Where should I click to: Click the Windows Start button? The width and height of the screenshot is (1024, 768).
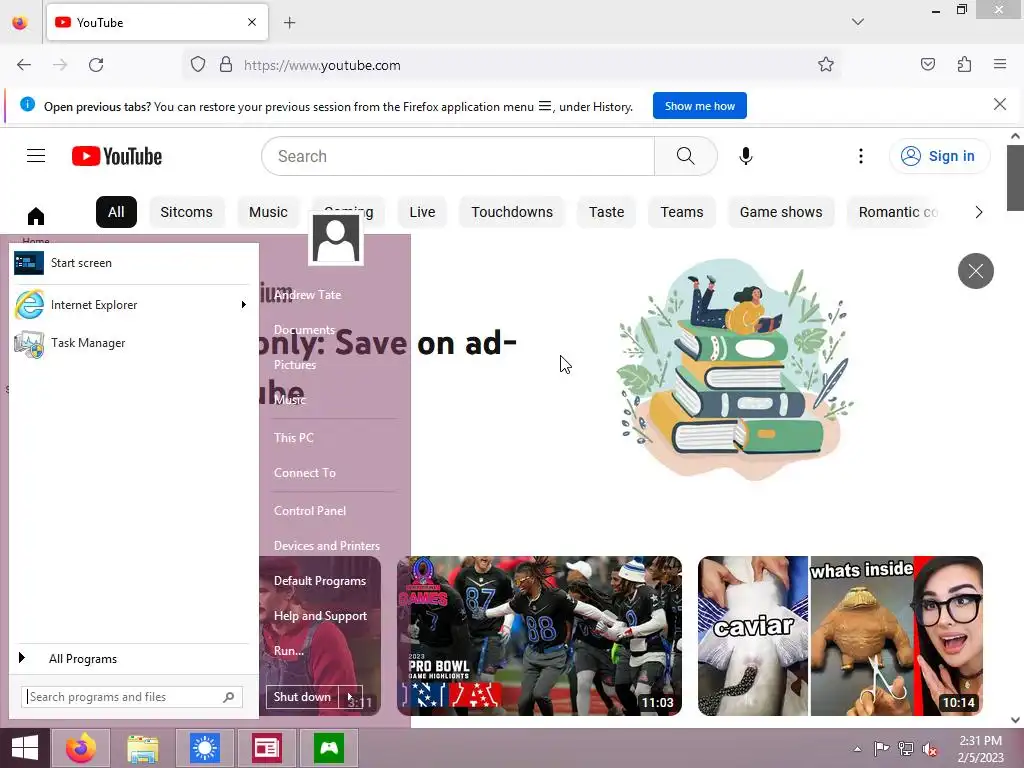coord(25,748)
